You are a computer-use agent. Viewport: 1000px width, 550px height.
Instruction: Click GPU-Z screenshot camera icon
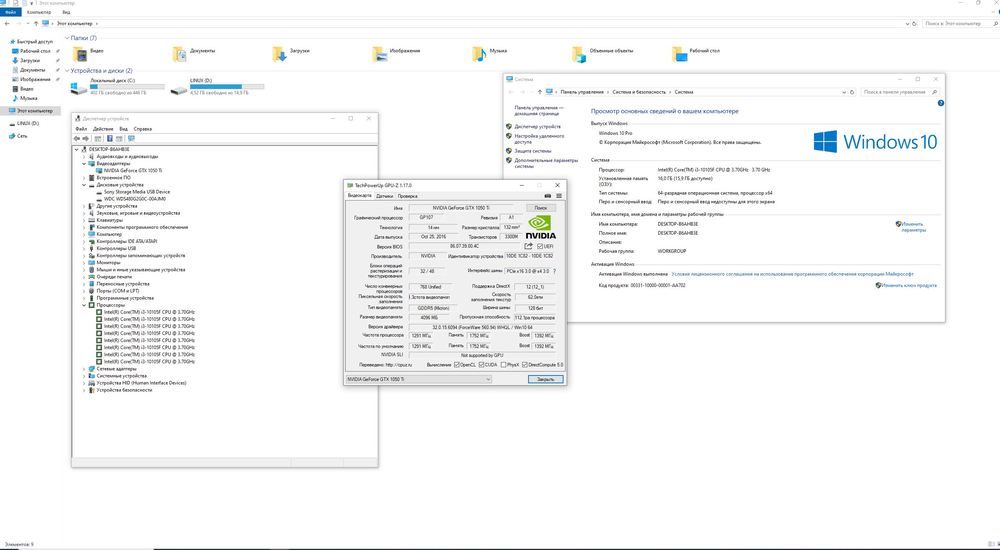coord(547,196)
